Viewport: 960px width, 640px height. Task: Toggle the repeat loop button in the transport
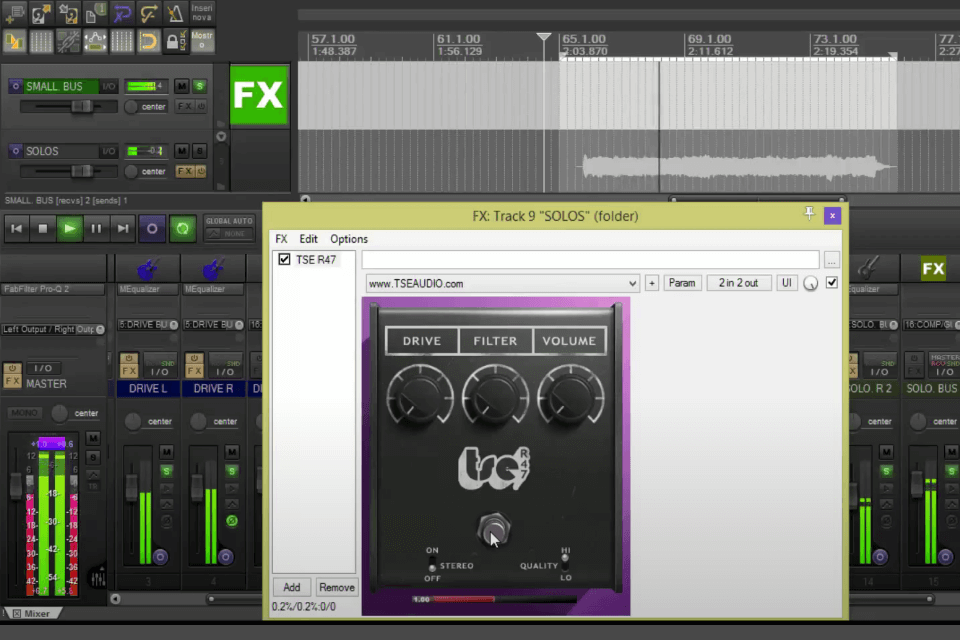pos(182,228)
